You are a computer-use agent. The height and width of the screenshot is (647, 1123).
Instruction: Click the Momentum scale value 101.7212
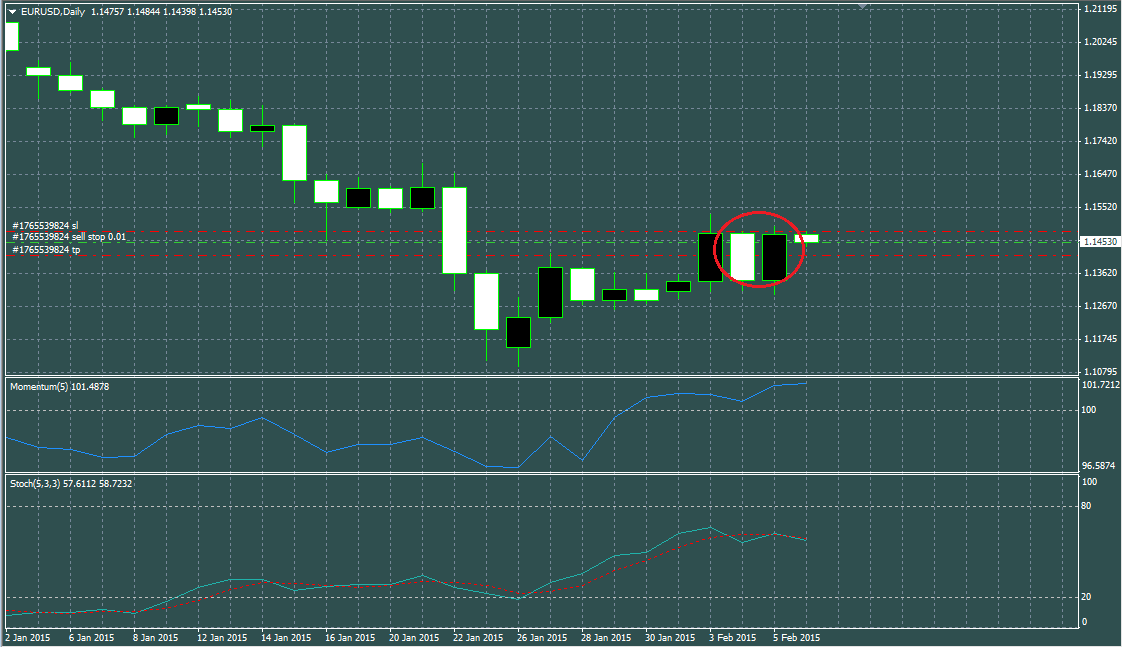click(1101, 385)
